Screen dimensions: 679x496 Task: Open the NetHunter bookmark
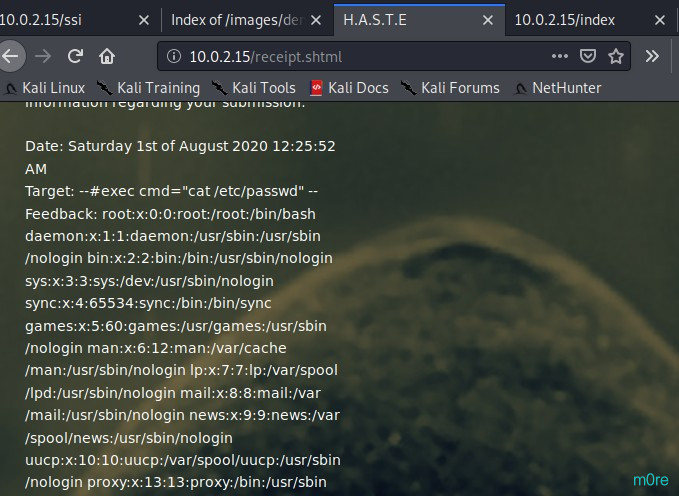pyautogui.click(x=557, y=88)
